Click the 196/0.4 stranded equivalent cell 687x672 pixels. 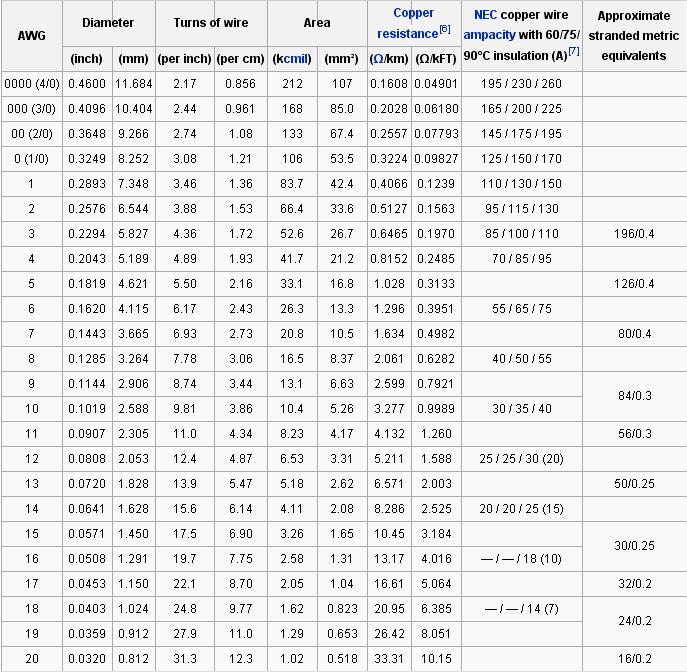[x=634, y=233]
